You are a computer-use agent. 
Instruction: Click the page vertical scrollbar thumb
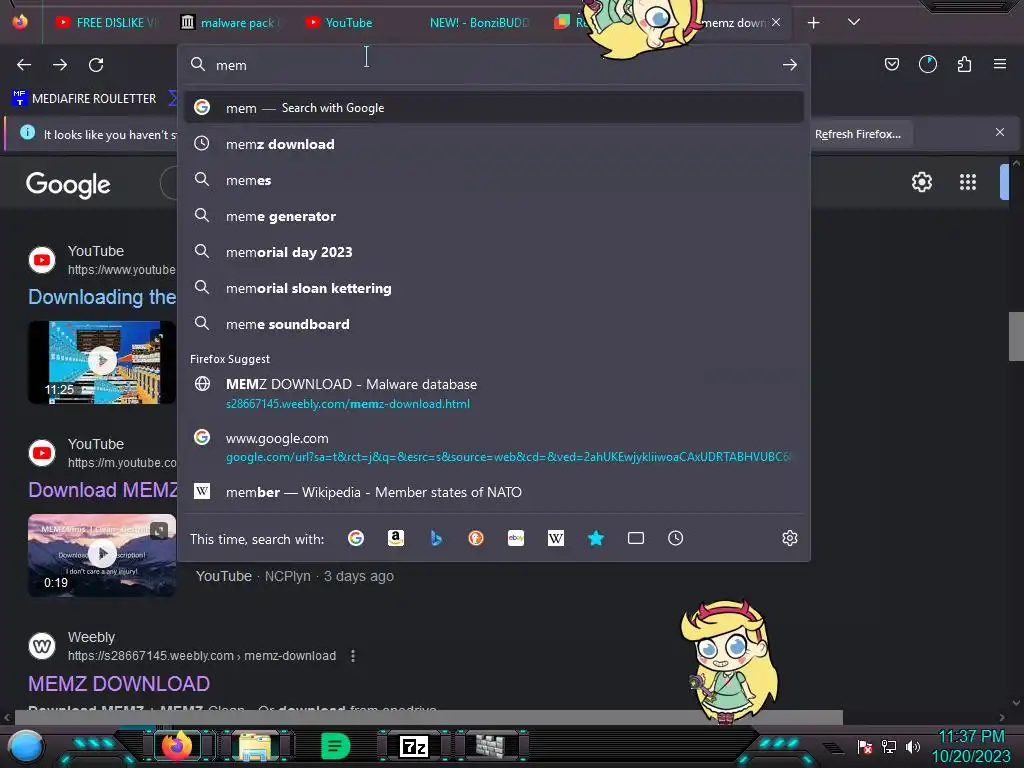(1016, 336)
